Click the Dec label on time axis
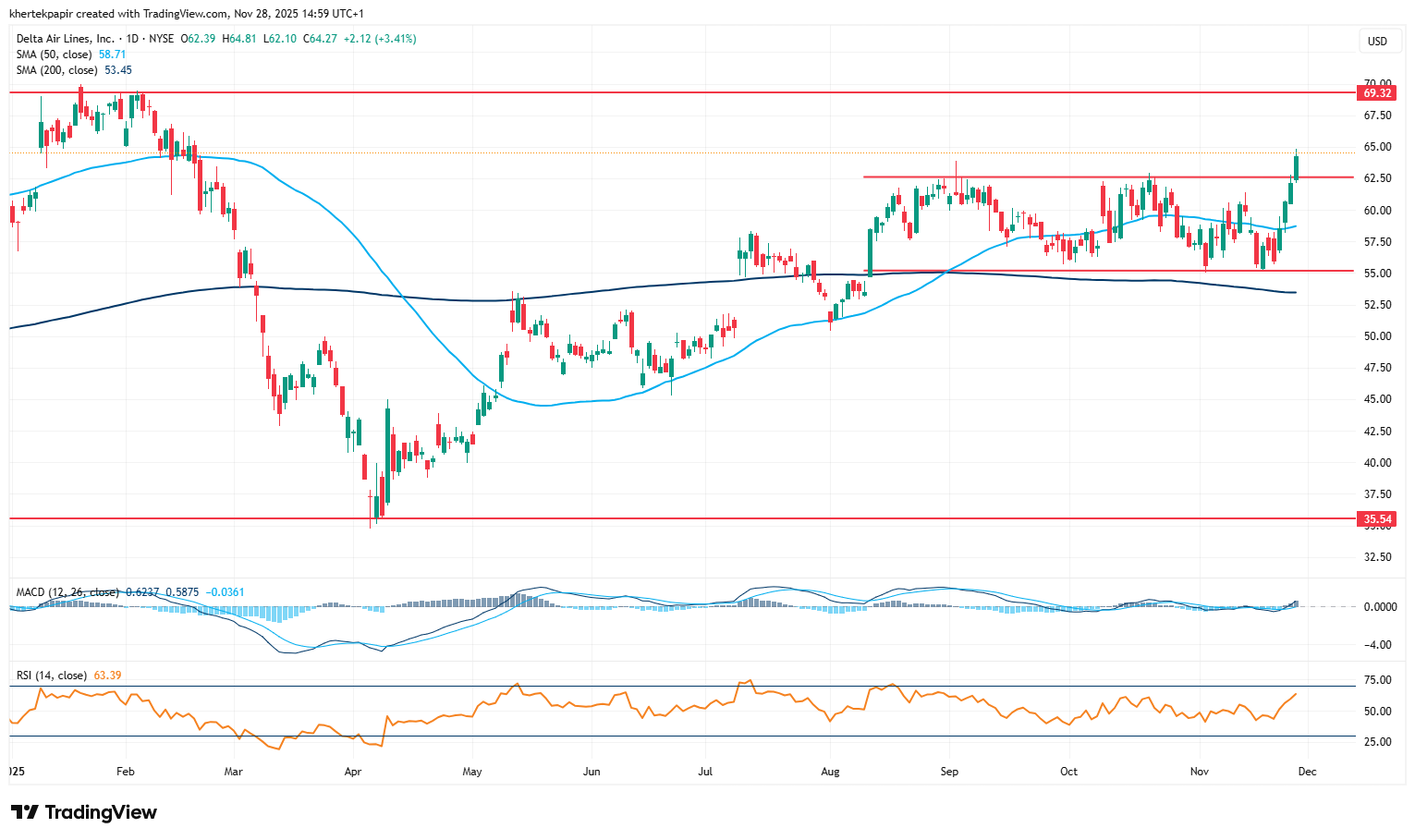 tap(1306, 771)
